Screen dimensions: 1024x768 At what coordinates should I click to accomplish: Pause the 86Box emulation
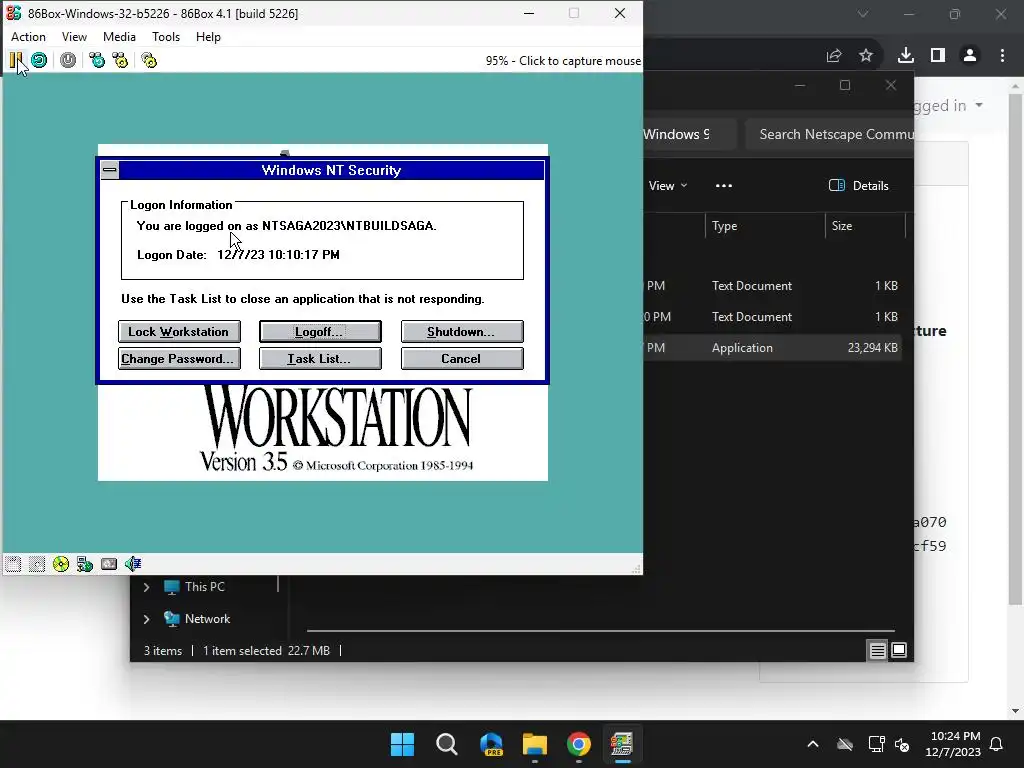(15, 60)
